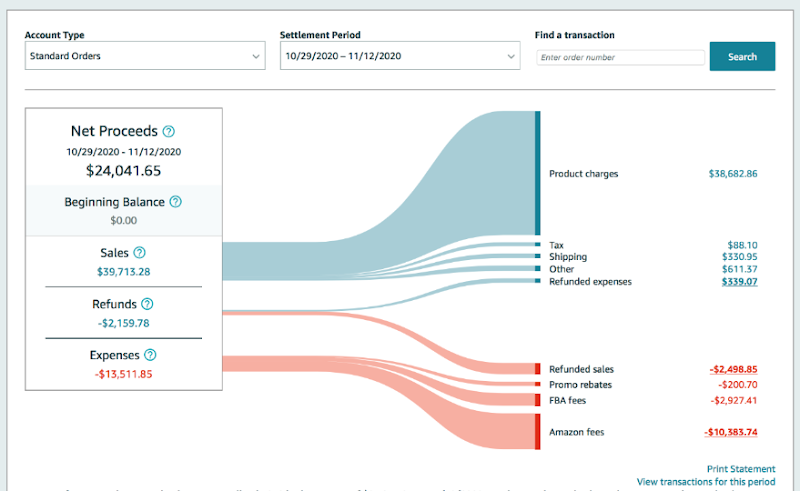Click the Tax amount $88.10
Image resolution: width=800 pixels, height=491 pixels.
point(742,245)
